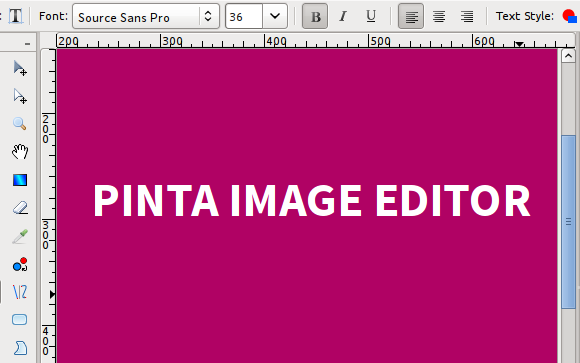Image resolution: width=580 pixels, height=363 pixels.
Task: Click the 300 mark on vertical ruler
Action: click(45, 235)
